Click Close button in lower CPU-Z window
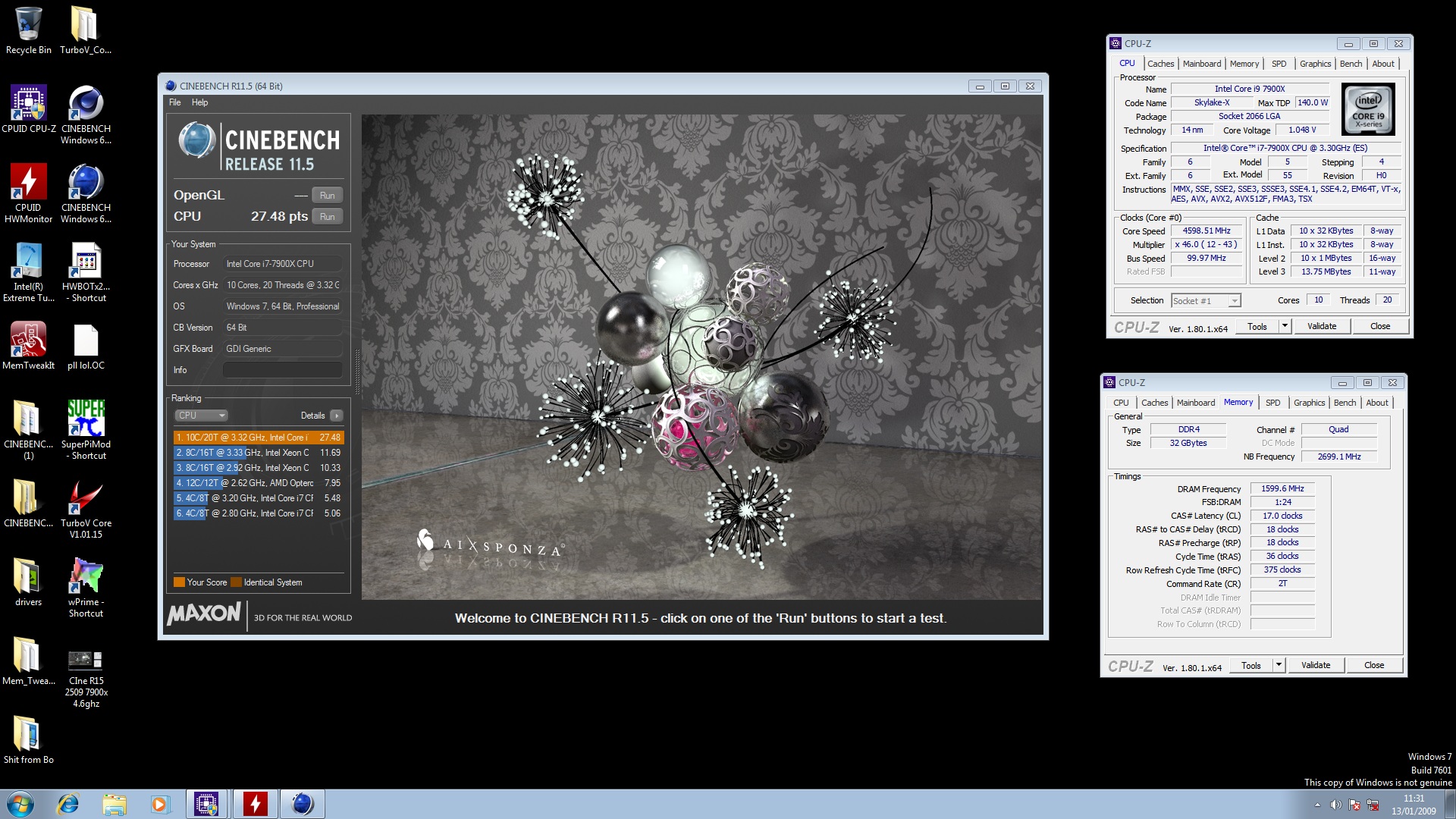The width and height of the screenshot is (1456, 819). (x=1374, y=666)
